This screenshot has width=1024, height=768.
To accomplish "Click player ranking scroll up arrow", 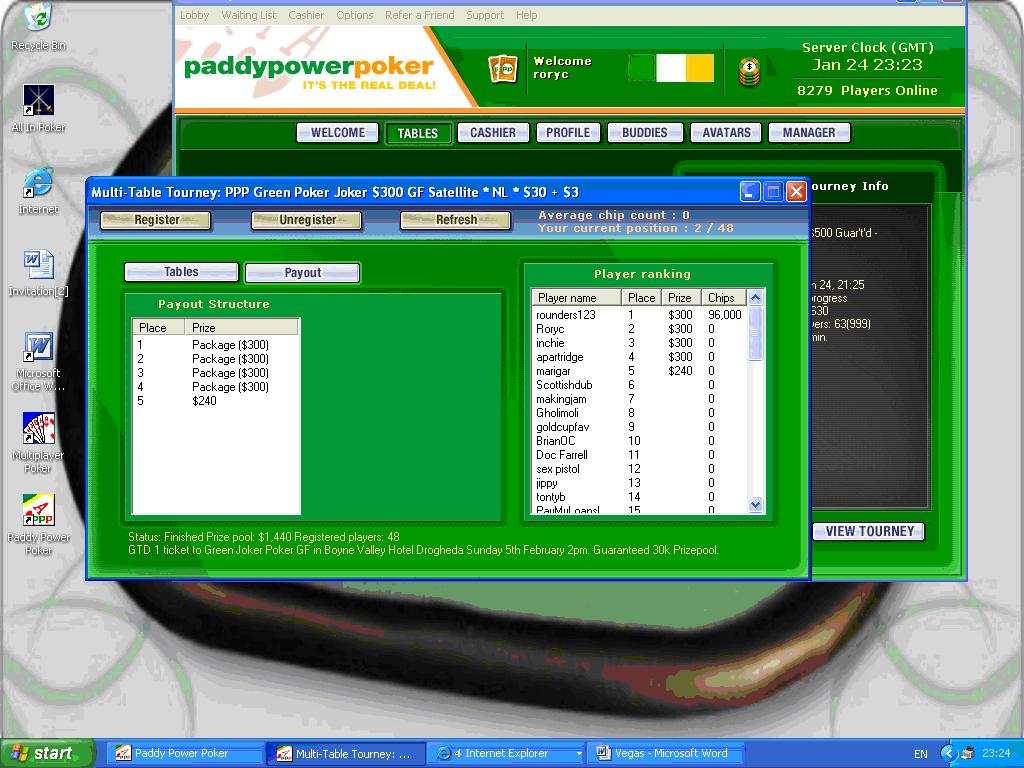I will 756,298.
